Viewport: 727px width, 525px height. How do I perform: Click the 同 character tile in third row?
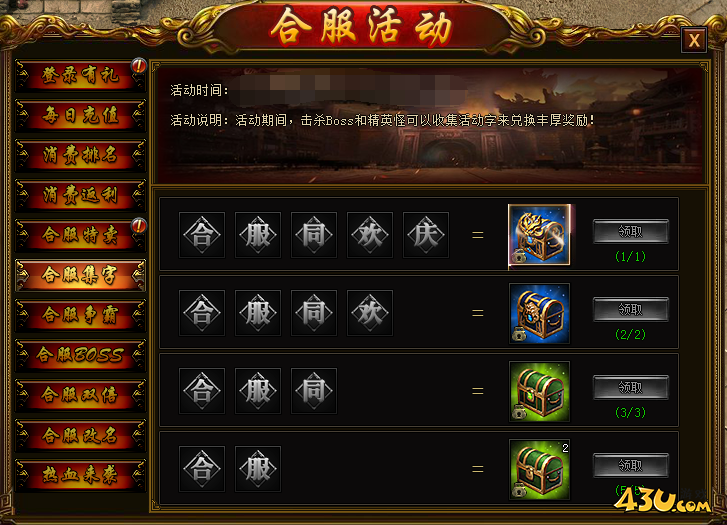tap(313, 391)
